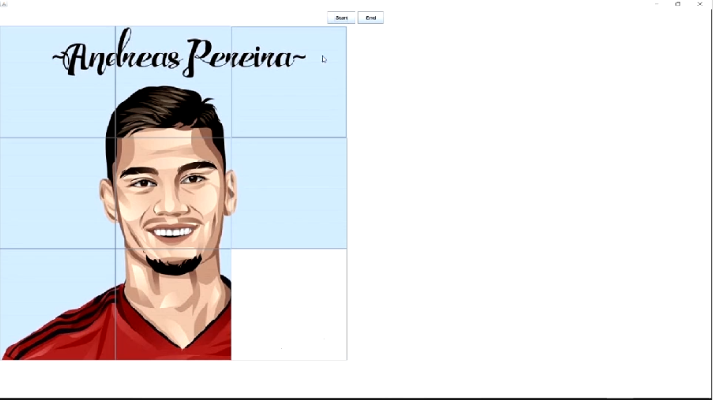Click the End button

click(x=371, y=18)
